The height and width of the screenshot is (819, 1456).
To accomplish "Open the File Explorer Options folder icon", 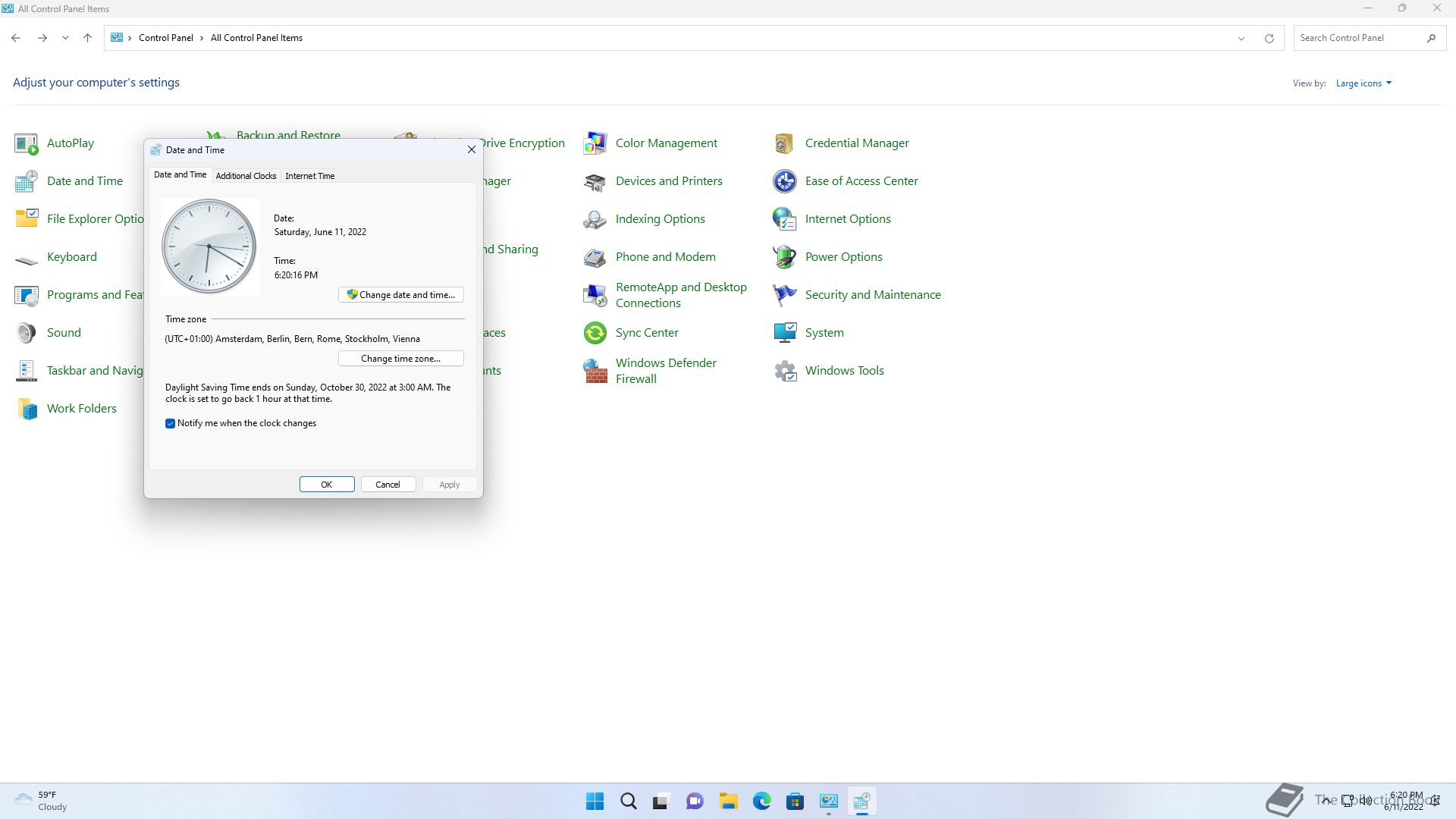I will pyautogui.click(x=27, y=219).
